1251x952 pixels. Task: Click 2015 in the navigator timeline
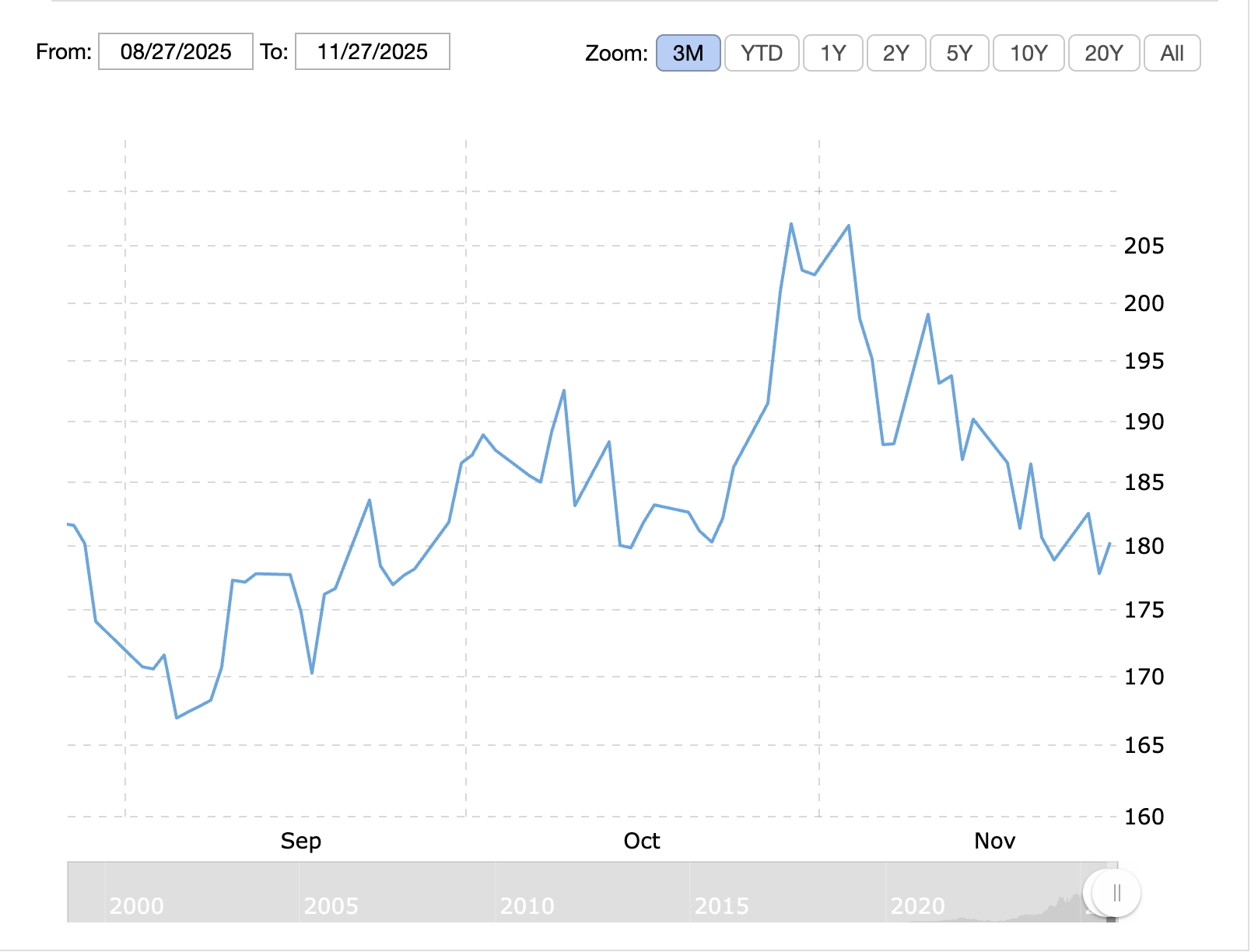(x=722, y=906)
